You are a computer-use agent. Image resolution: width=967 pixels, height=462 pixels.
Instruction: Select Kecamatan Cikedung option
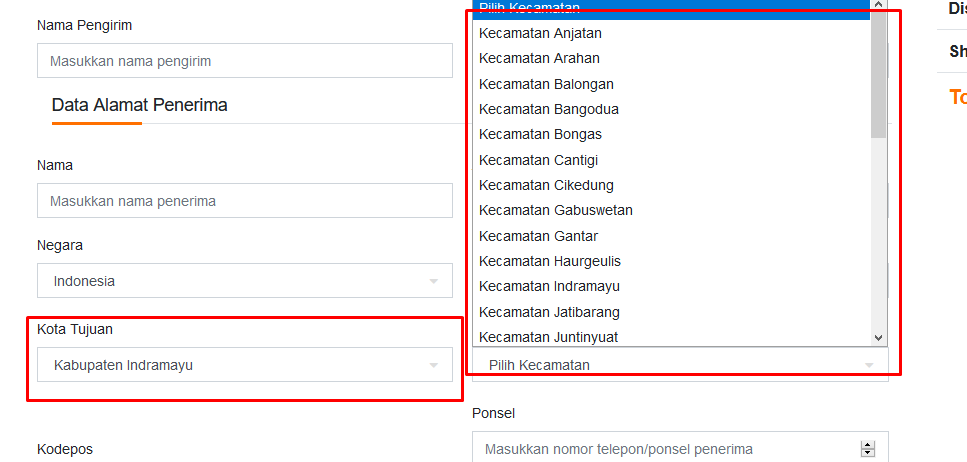[546, 185]
